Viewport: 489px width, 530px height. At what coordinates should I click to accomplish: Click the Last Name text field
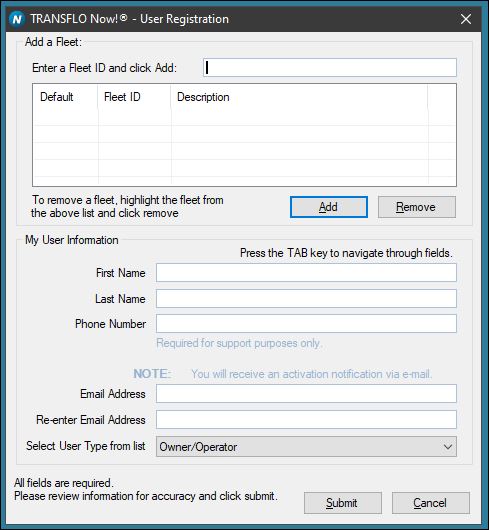click(306, 298)
